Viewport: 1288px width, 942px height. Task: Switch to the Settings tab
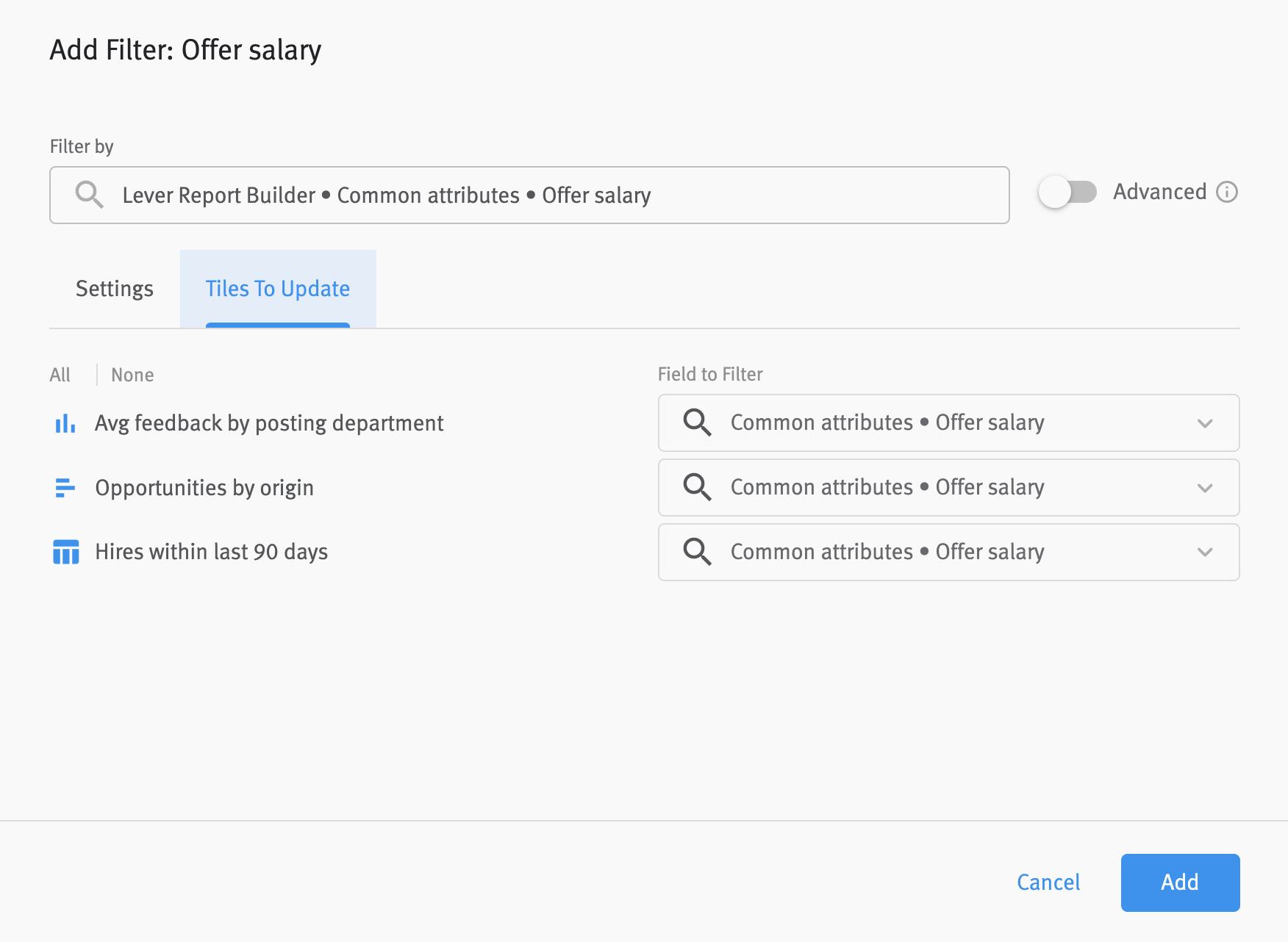(x=115, y=289)
